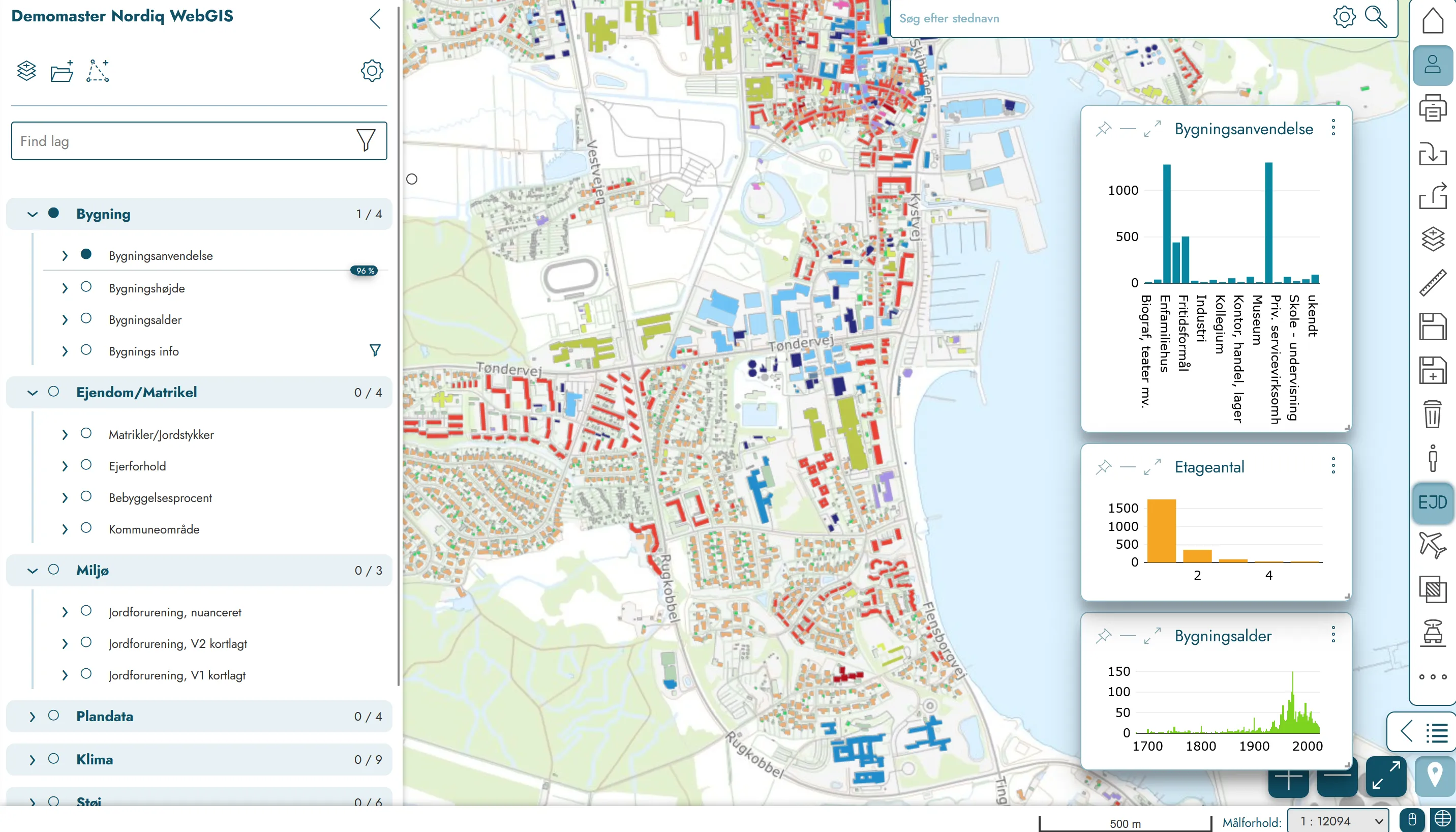Open the Målforhold scale dropdown
Image resolution: width=1456 pixels, height=832 pixels.
point(1338,821)
